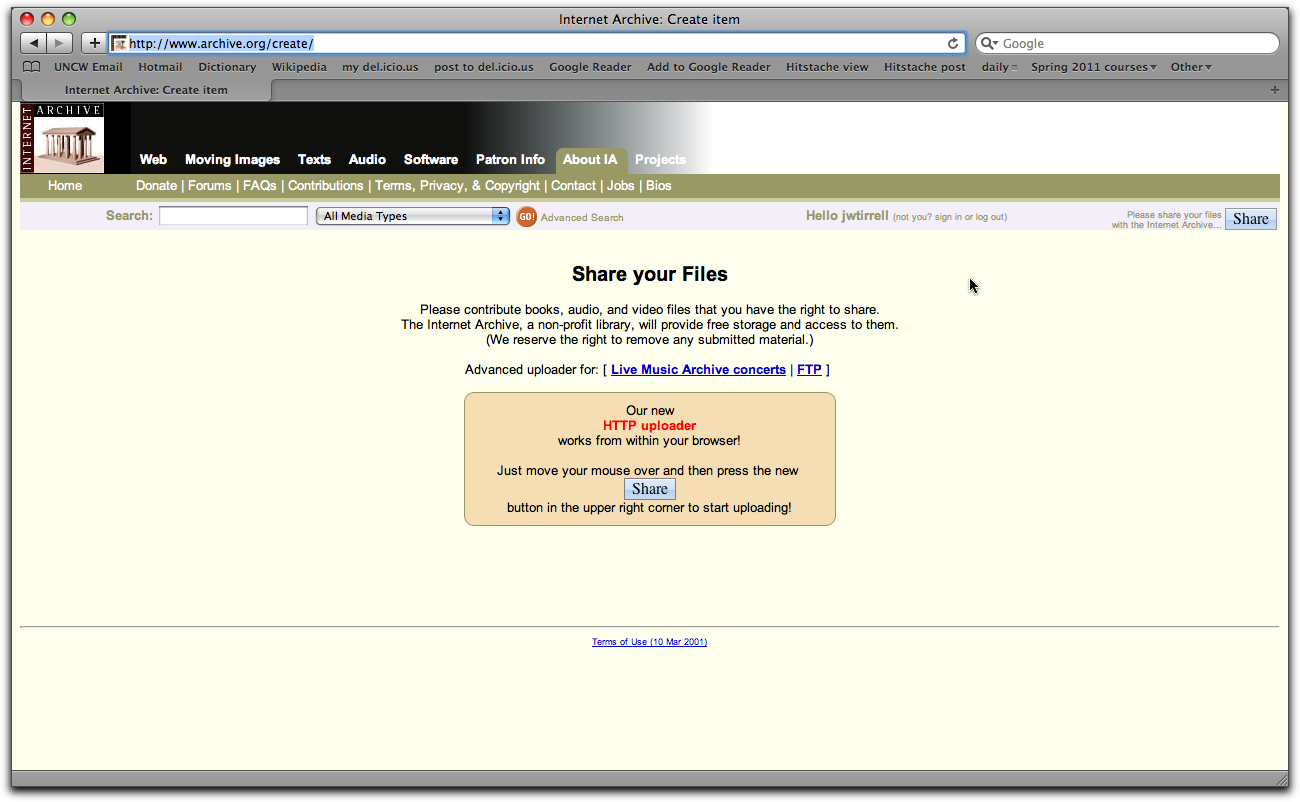Expand the Other bookmarks folder
1300x802 pixels.
click(x=1191, y=67)
